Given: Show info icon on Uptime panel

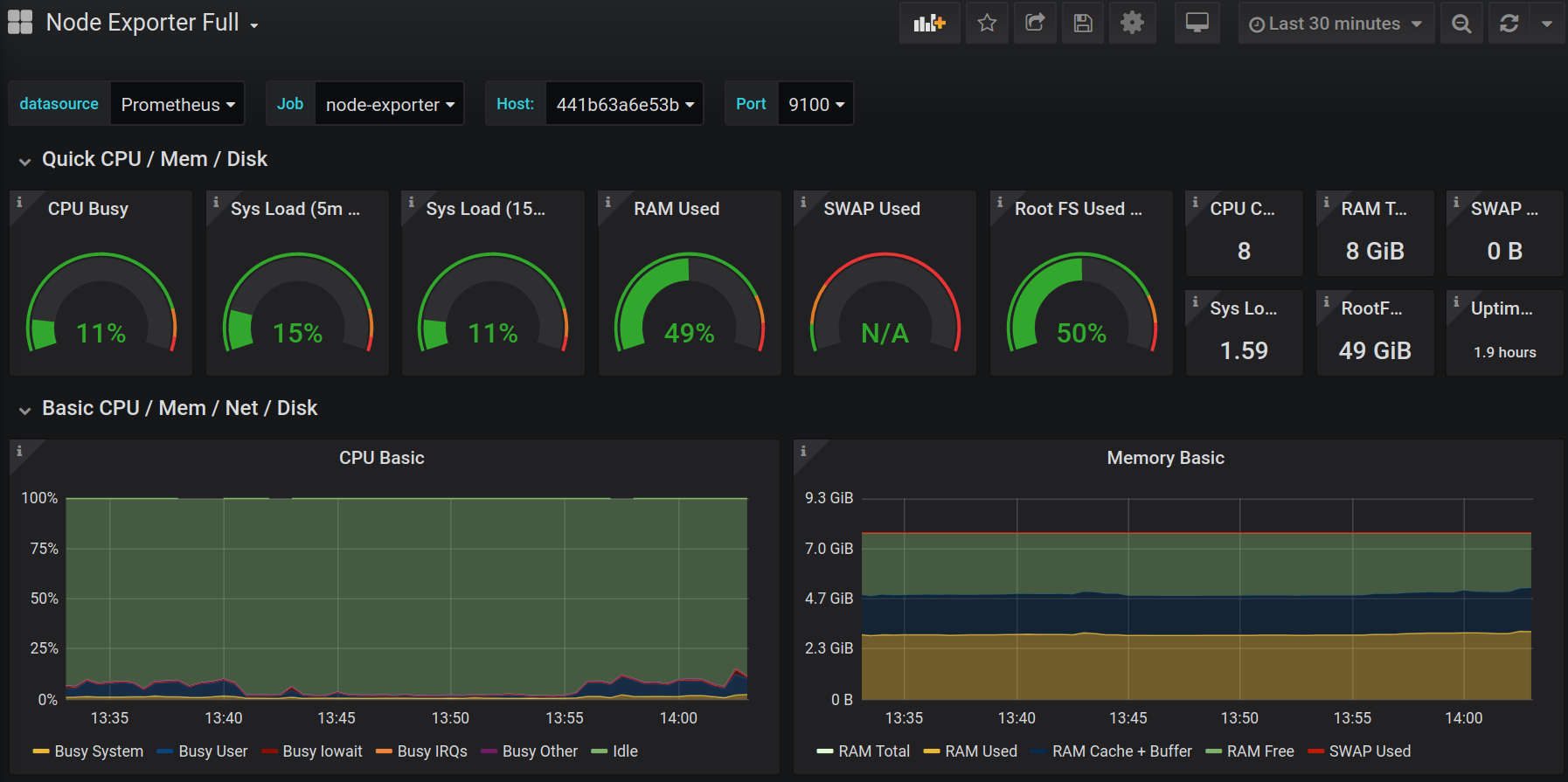Looking at the screenshot, I should click(1456, 301).
